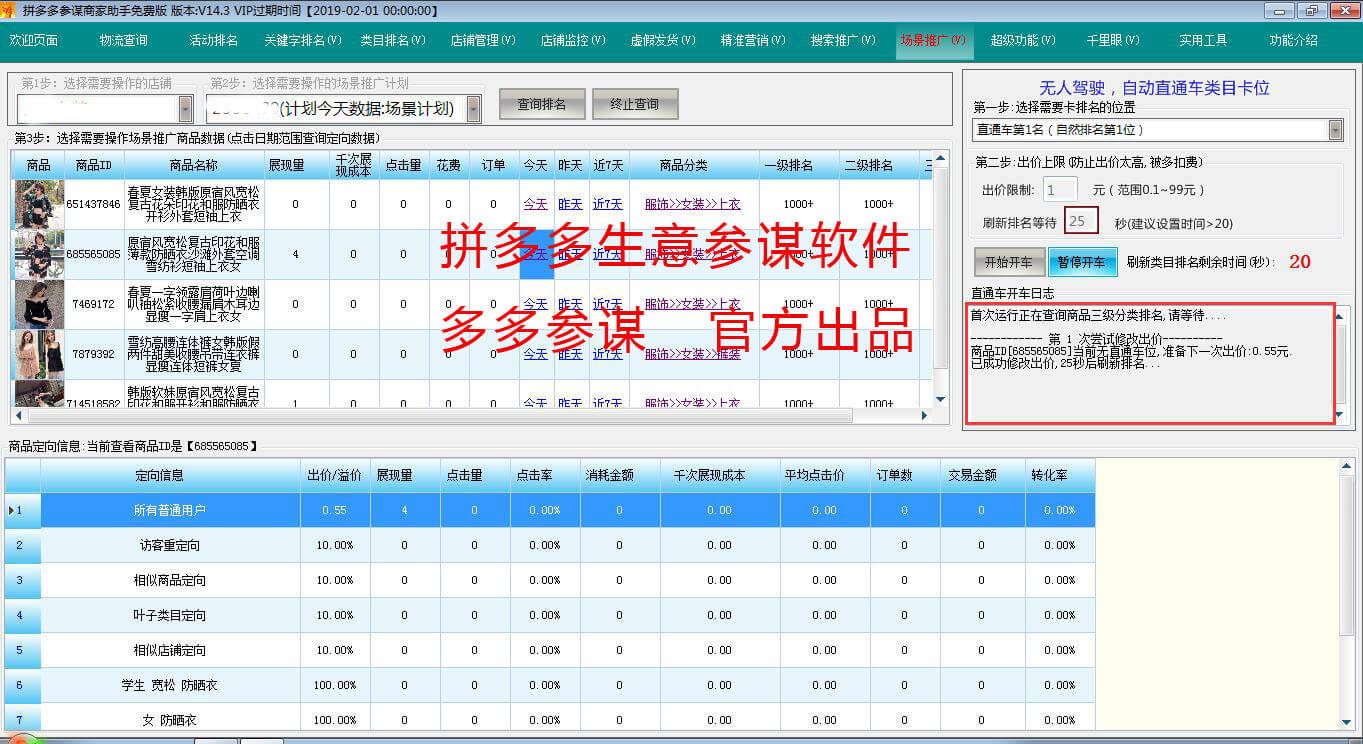The image size is (1363, 744).
Task: Click the 点击量 column header in product table
Action: 403,165
